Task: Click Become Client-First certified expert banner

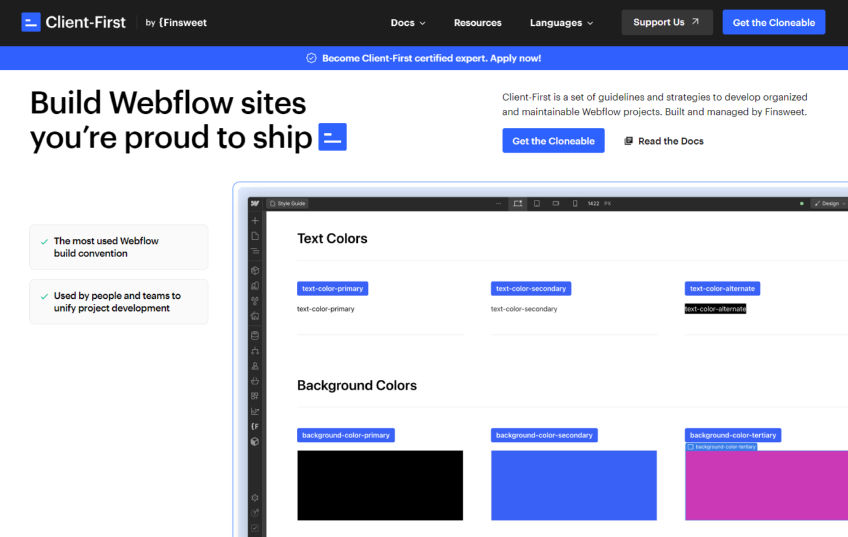Action: coord(424,58)
